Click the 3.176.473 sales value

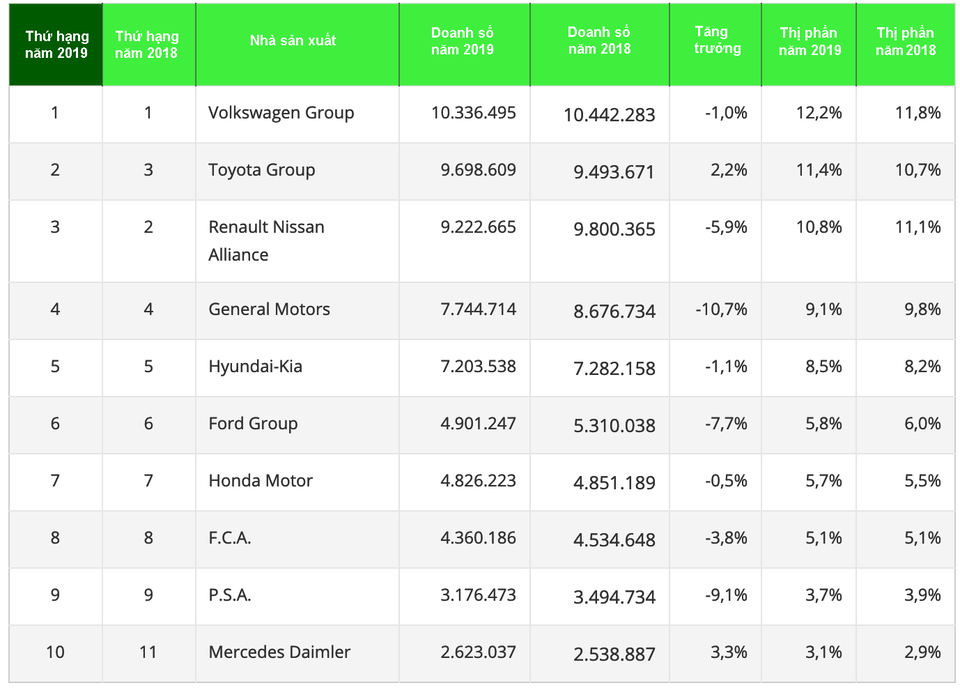(x=478, y=595)
